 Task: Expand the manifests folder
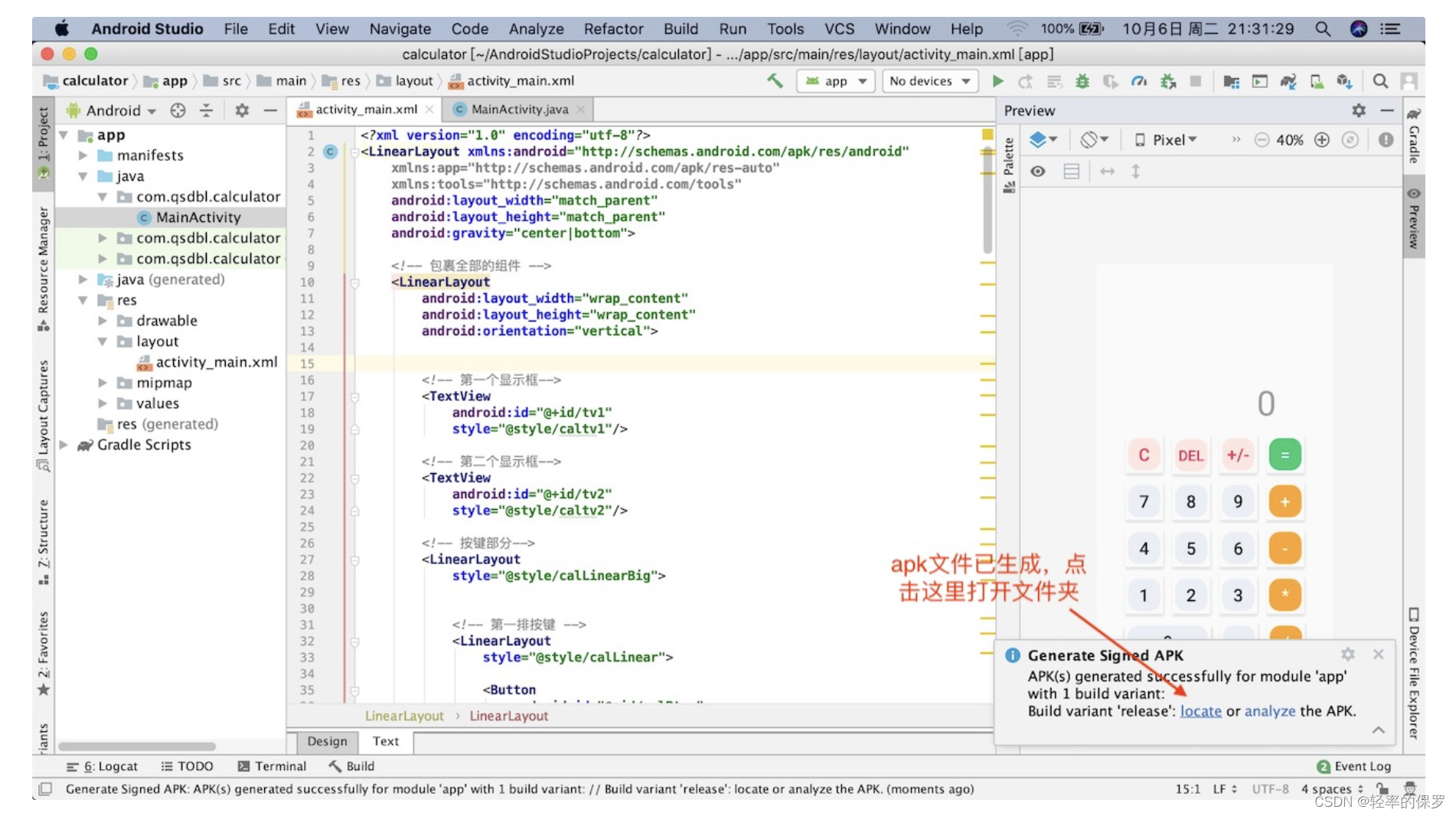pyautogui.click(x=83, y=155)
